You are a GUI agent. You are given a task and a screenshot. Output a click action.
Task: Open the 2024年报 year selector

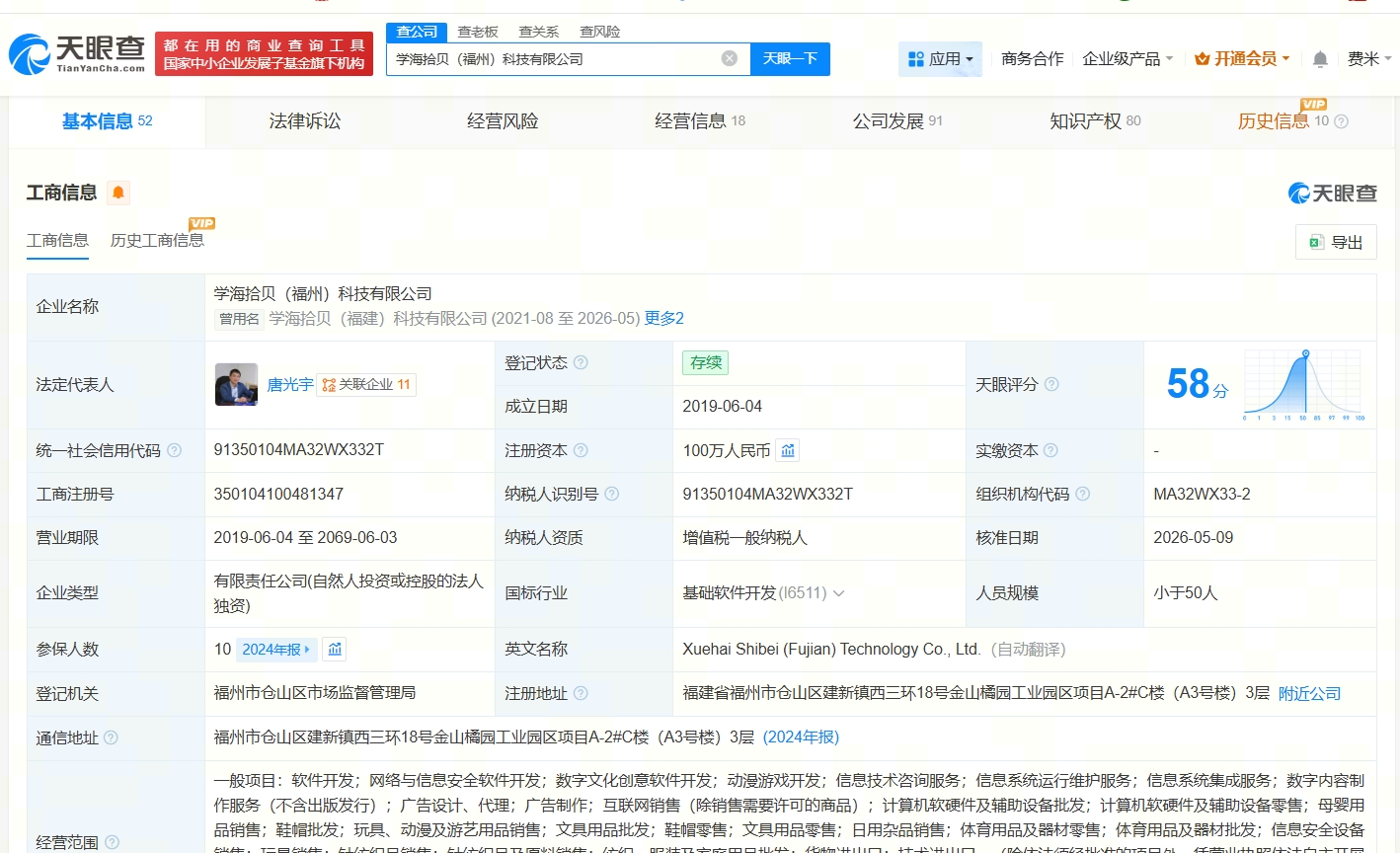click(277, 649)
